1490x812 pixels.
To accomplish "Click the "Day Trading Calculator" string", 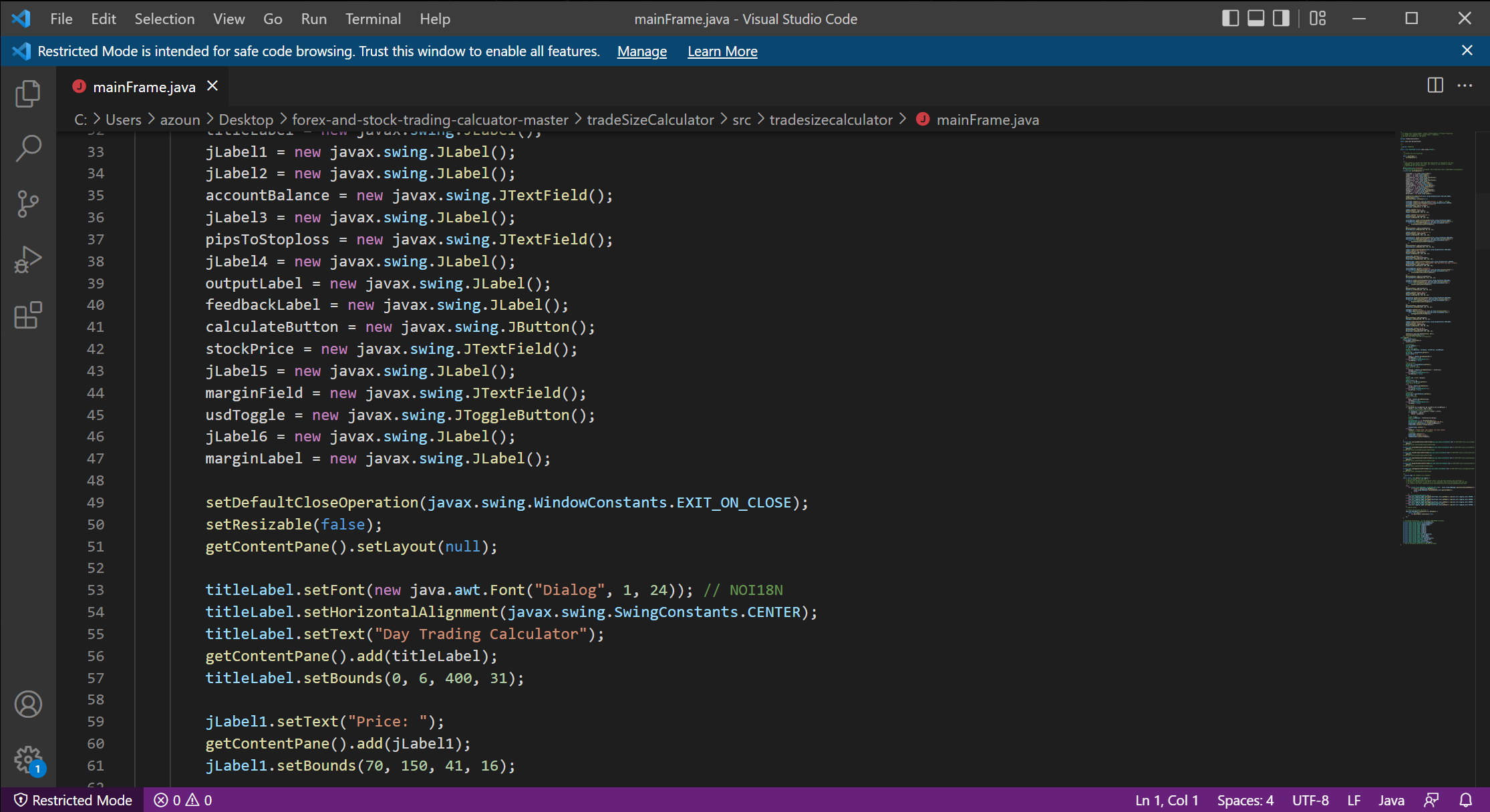I will pos(480,634).
